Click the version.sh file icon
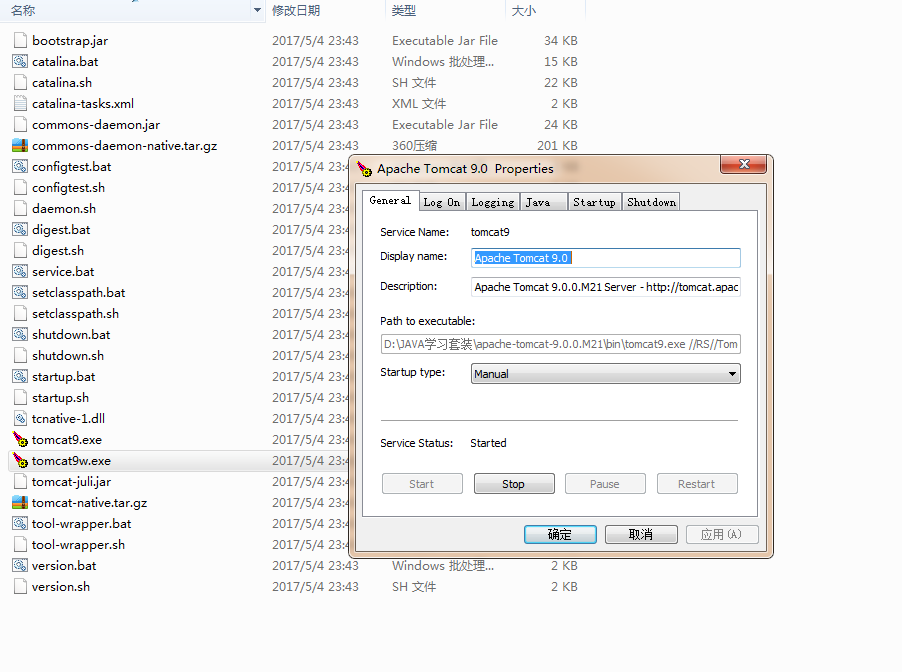This screenshot has width=902, height=672. coord(20,586)
